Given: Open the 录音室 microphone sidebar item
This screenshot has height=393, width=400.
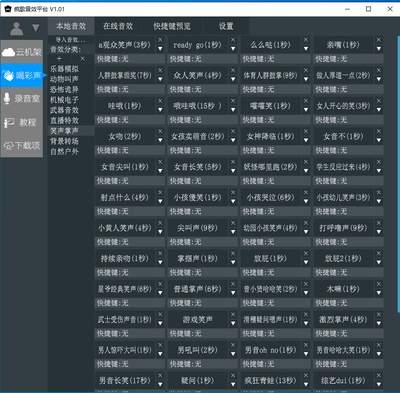Looking at the screenshot, I should click(22, 99).
